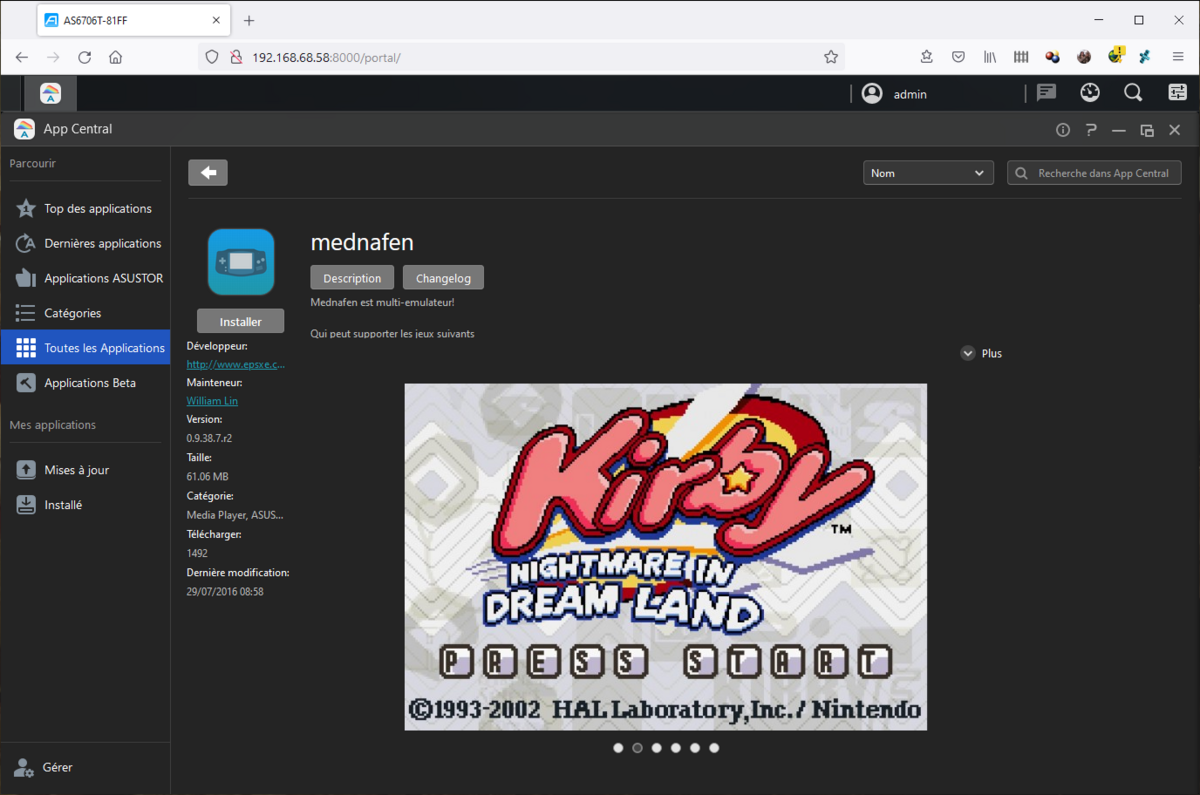Select the third screenshot carousel dot
The image size is (1200, 795).
[656, 748]
